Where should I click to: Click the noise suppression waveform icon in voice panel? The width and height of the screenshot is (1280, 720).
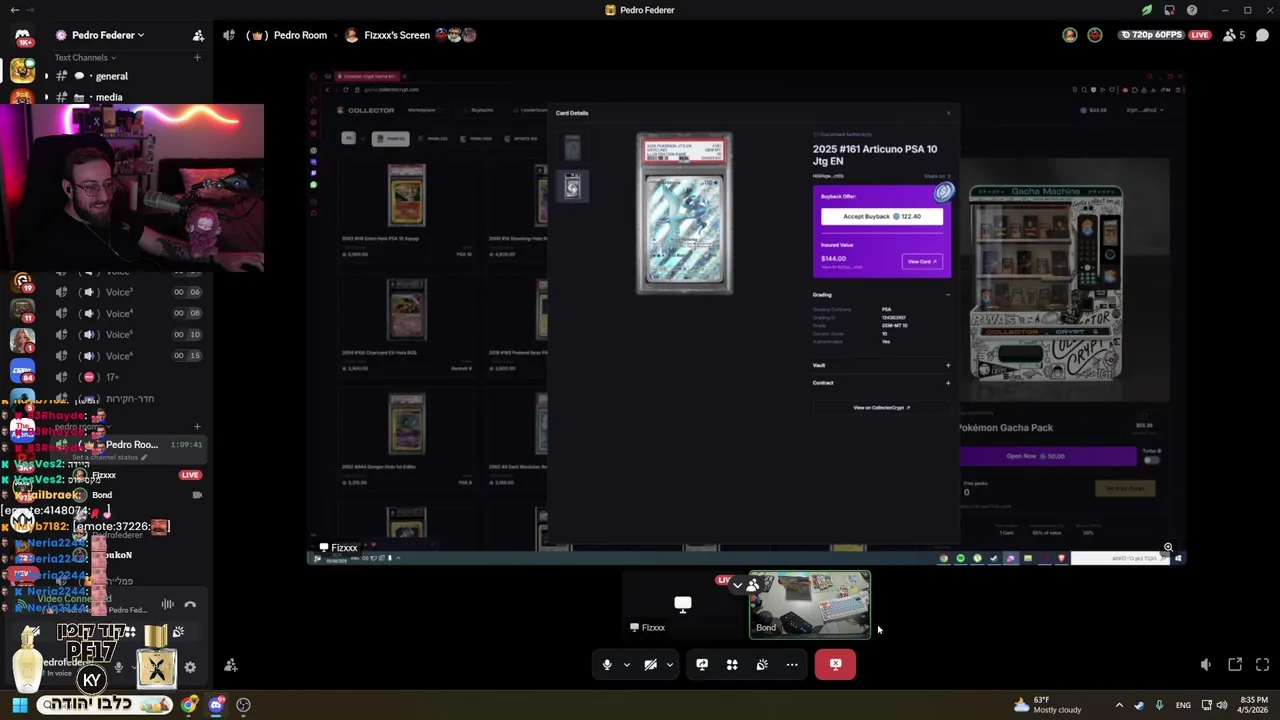coord(167,604)
